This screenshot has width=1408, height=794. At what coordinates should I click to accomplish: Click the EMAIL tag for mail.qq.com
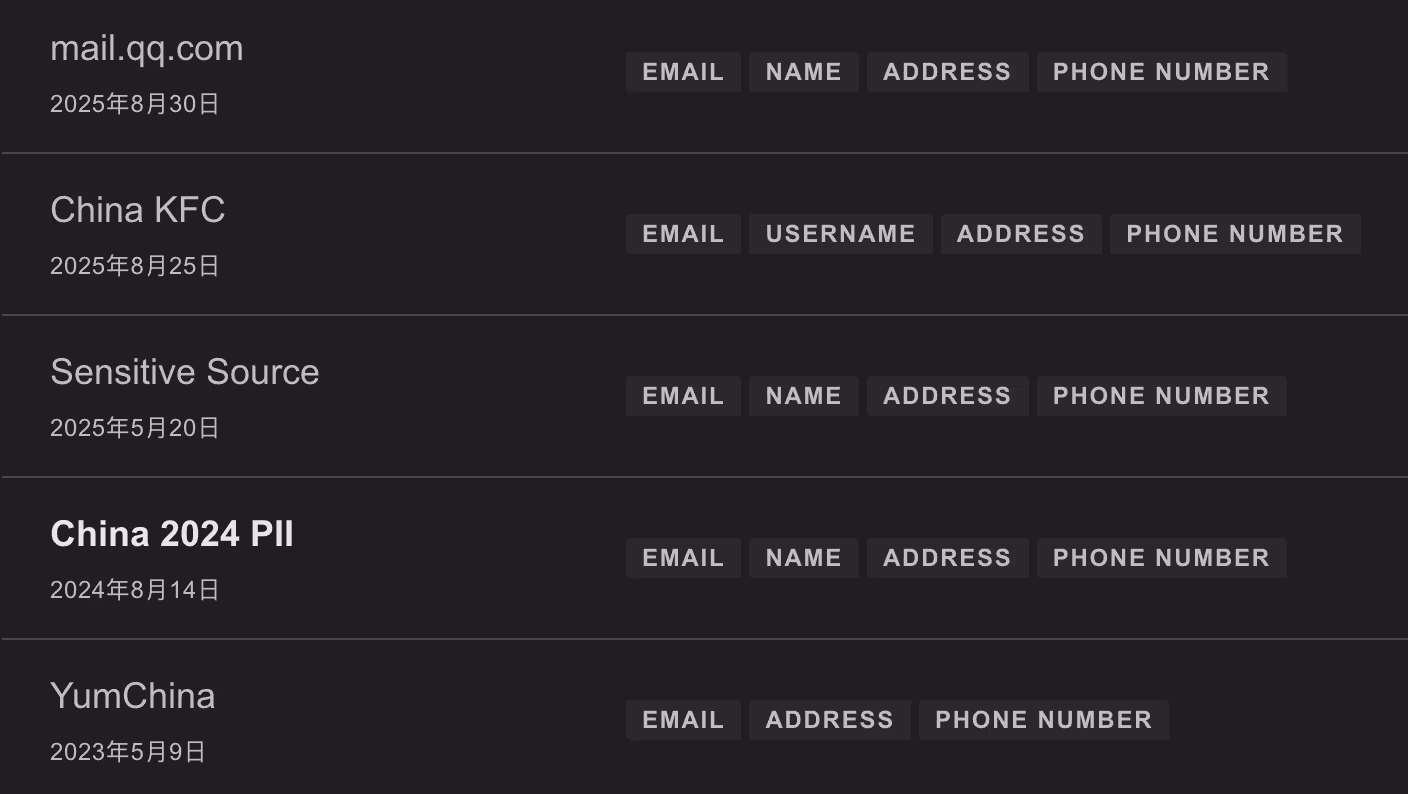tap(683, 72)
